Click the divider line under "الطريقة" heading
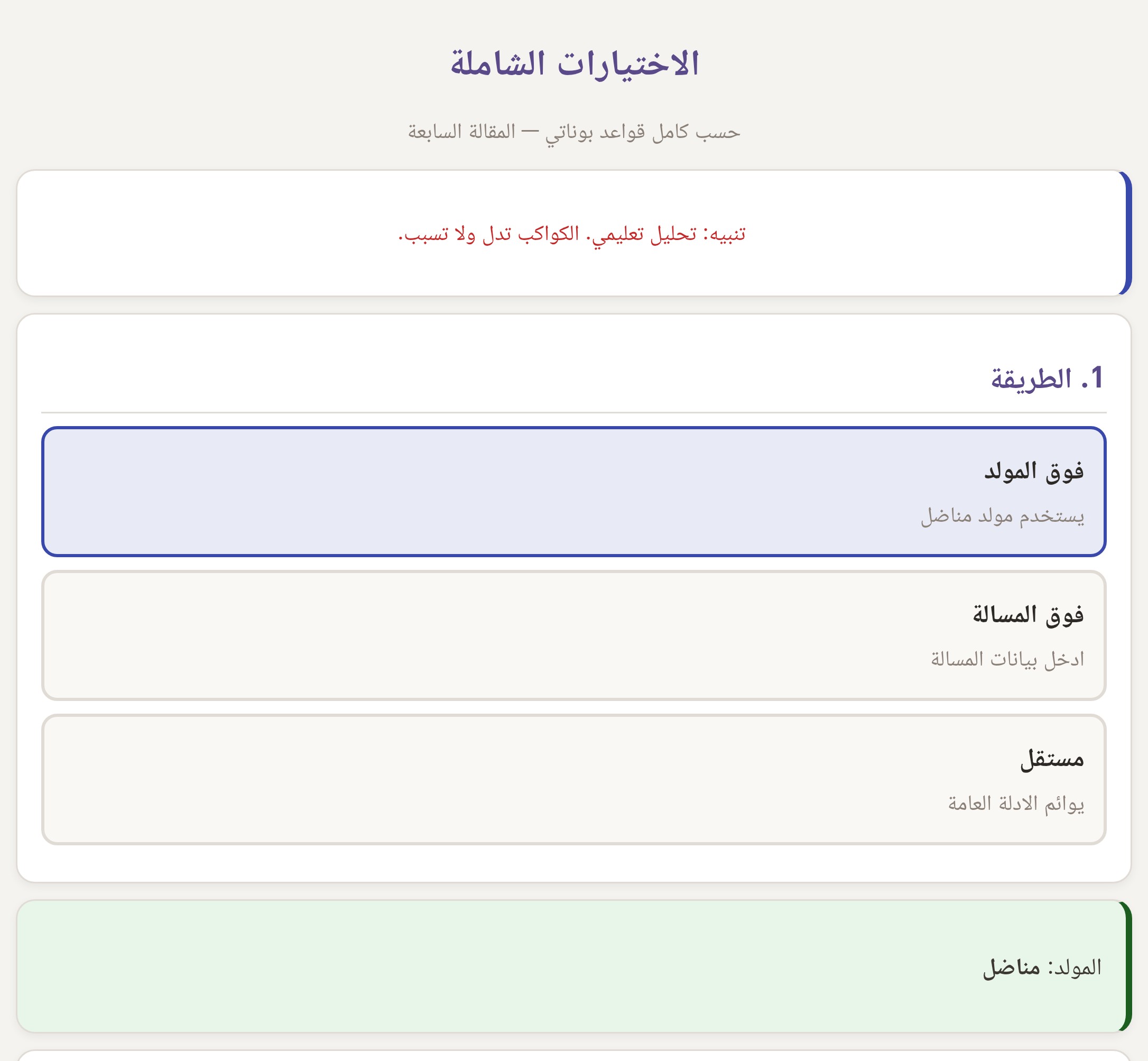1148x1061 pixels. (574, 412)
